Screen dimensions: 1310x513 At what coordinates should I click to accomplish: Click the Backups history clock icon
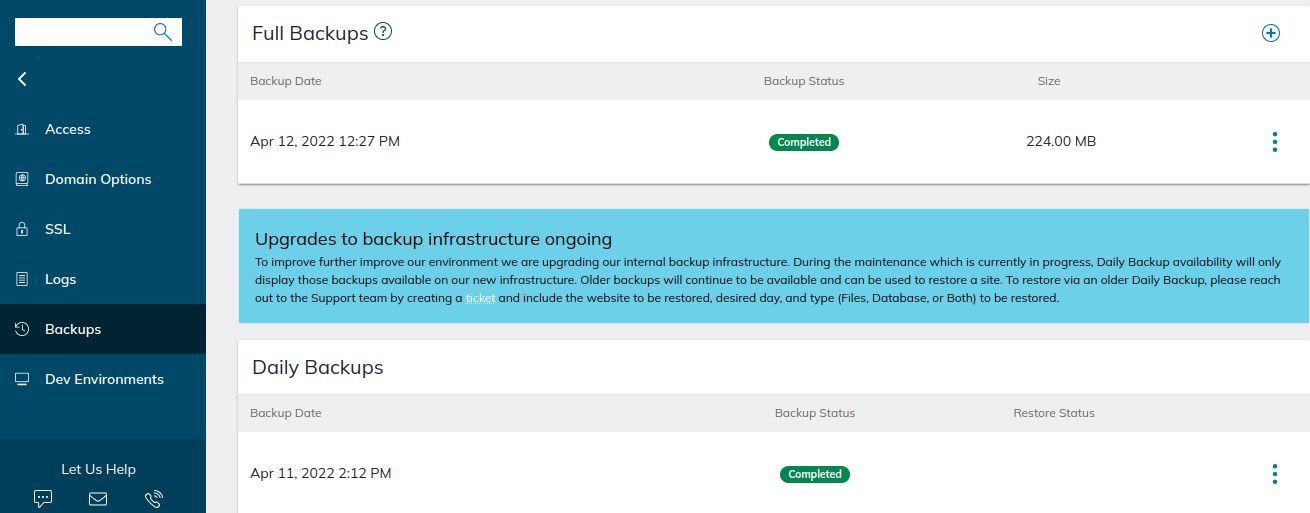click(x=22, y=329)
